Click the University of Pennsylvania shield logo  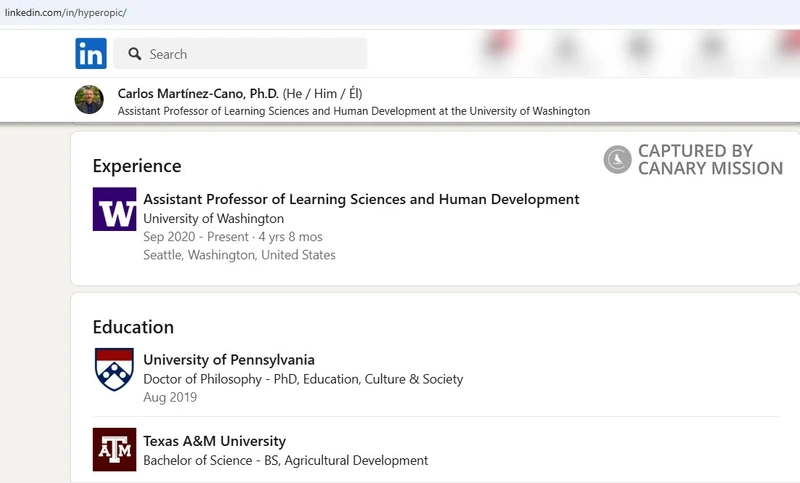click(x=114, y=370)
